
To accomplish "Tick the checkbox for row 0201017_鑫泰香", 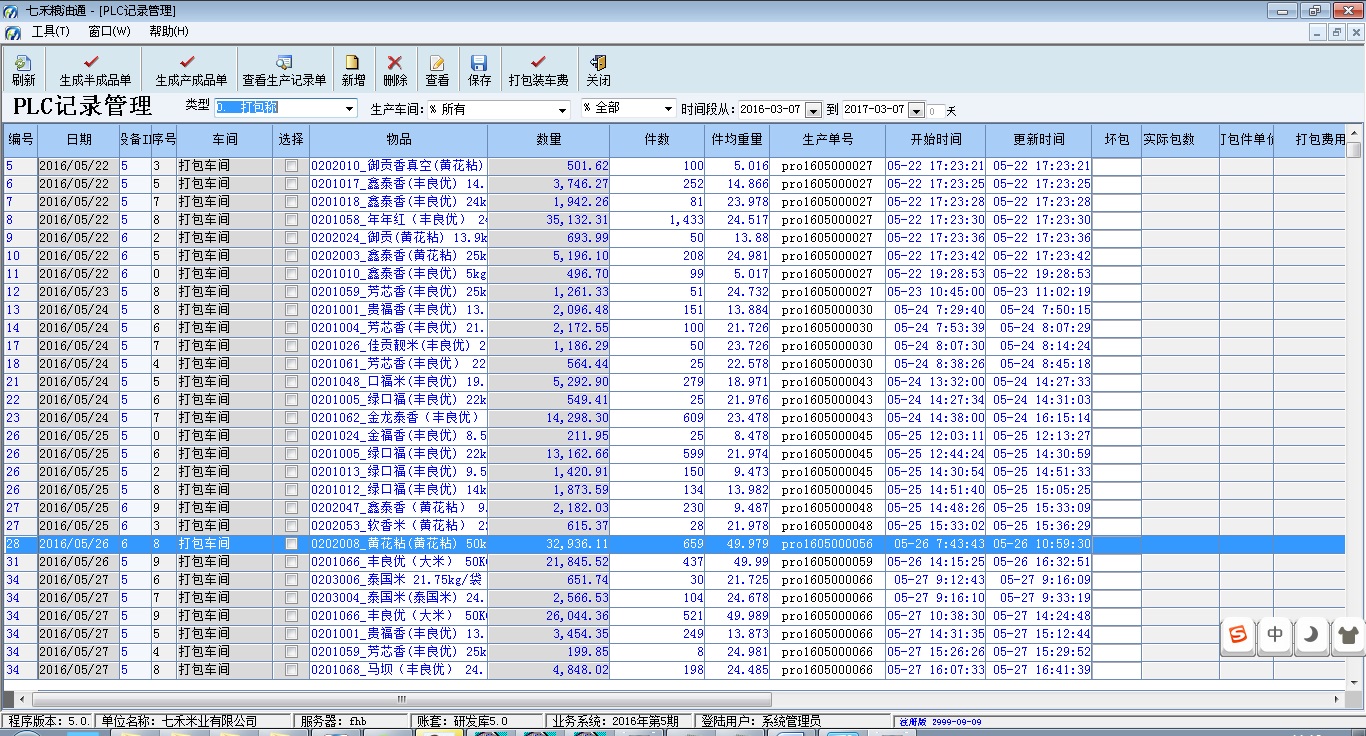I will click(x=291, y=184).
